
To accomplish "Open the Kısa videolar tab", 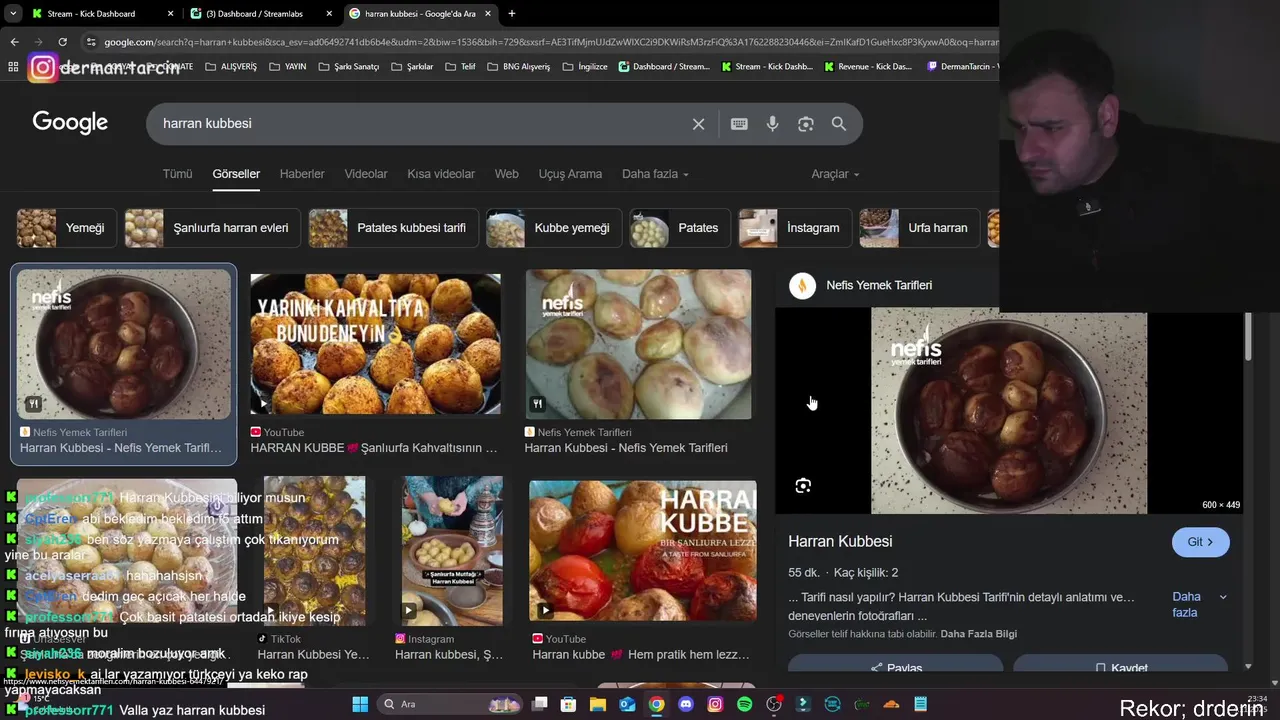I will coord(441,174).
